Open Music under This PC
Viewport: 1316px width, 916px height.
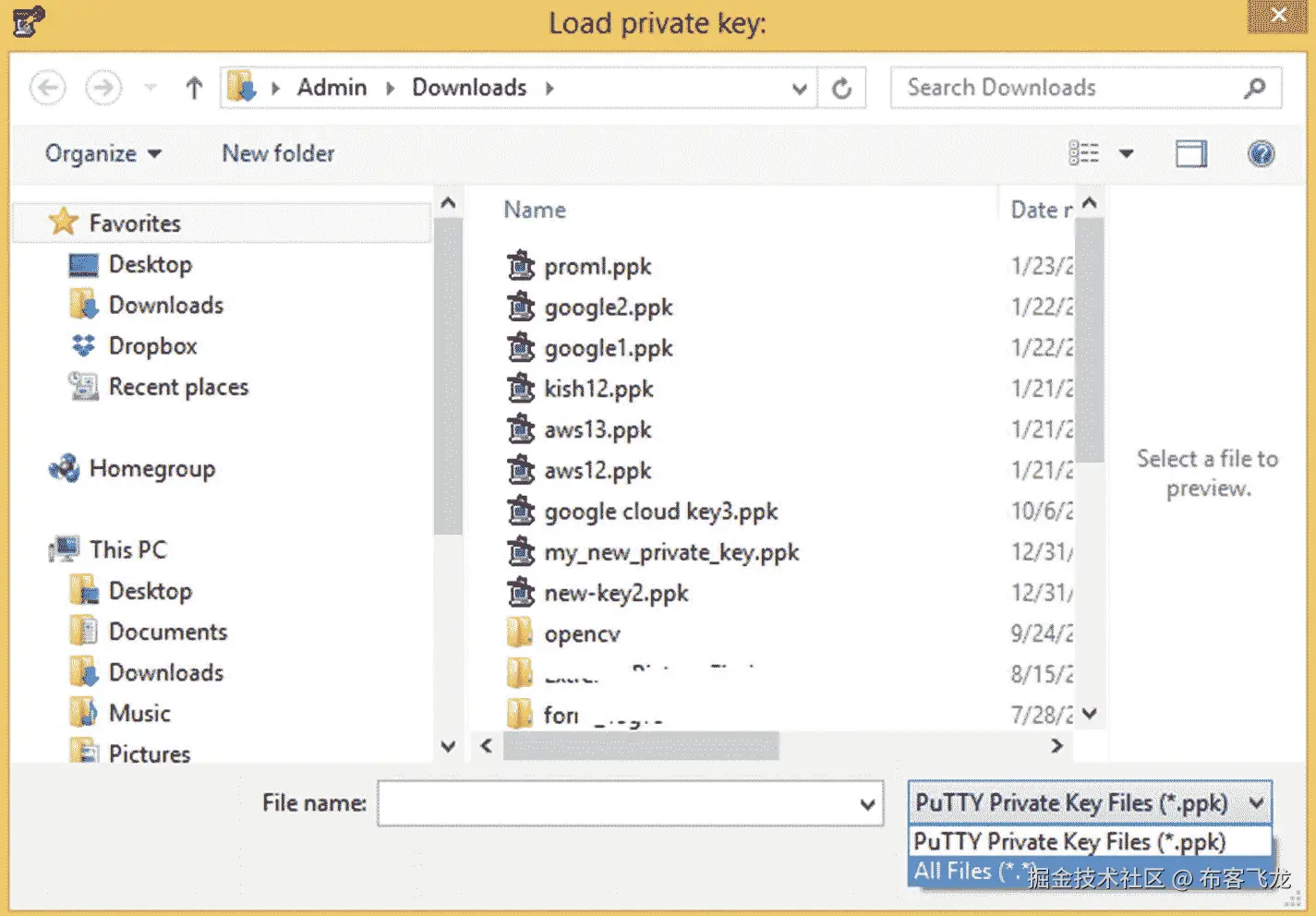[139, 713]
